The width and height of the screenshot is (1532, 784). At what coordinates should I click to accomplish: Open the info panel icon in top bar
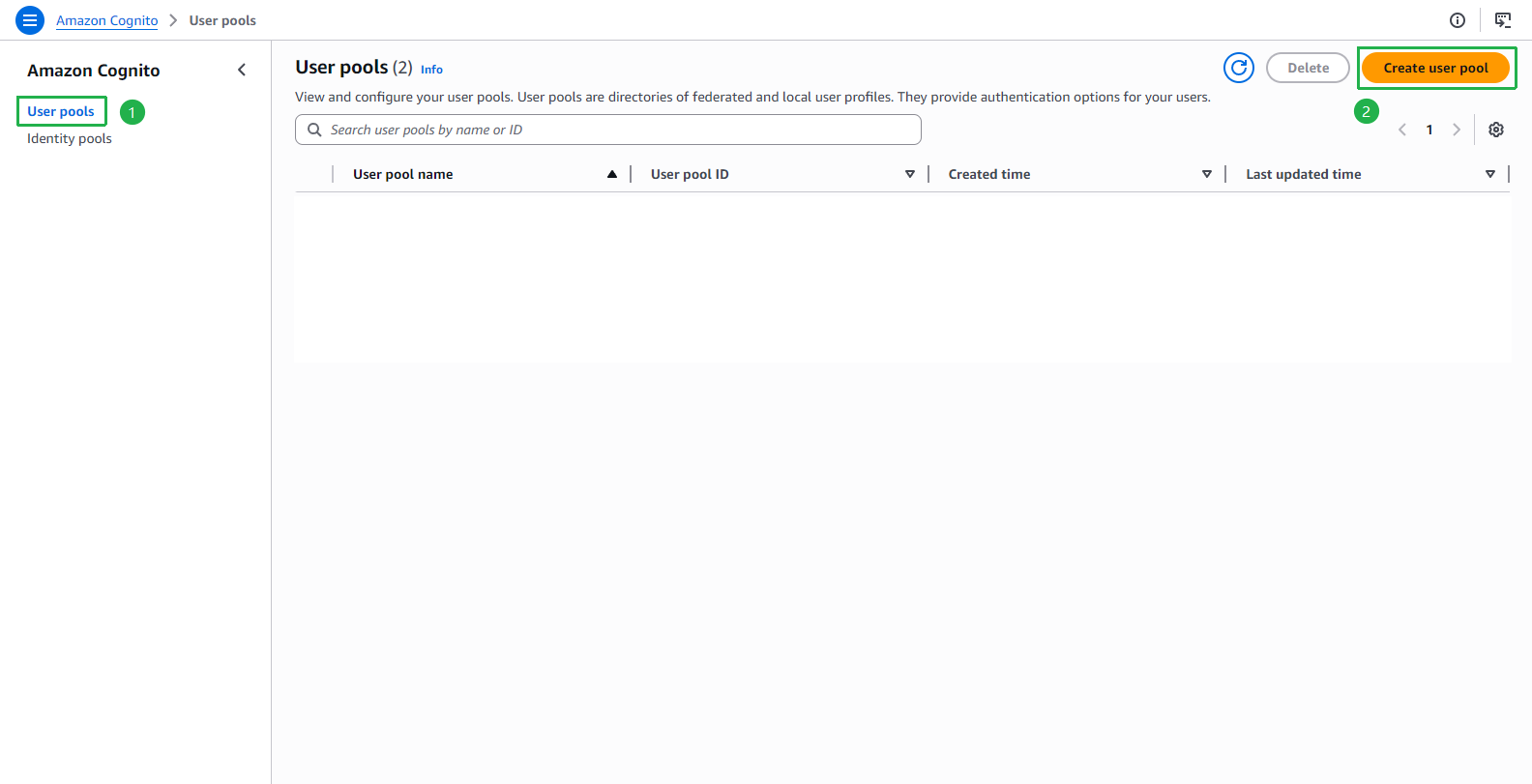(x=1458, y=20)
